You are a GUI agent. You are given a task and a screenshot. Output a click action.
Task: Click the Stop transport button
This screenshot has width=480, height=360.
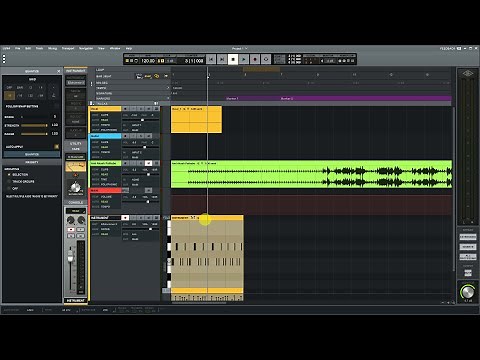click(233, 59)
